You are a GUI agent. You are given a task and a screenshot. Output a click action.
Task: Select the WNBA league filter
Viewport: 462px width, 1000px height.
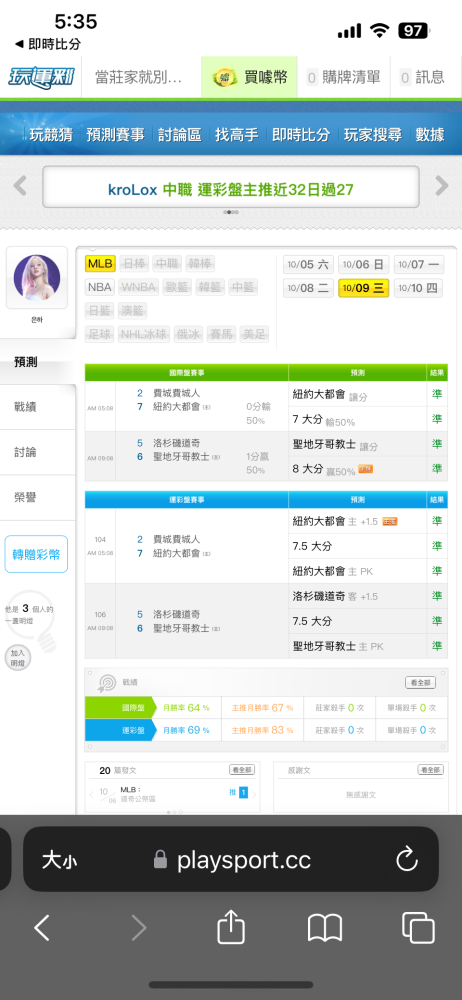click(138, 288)
